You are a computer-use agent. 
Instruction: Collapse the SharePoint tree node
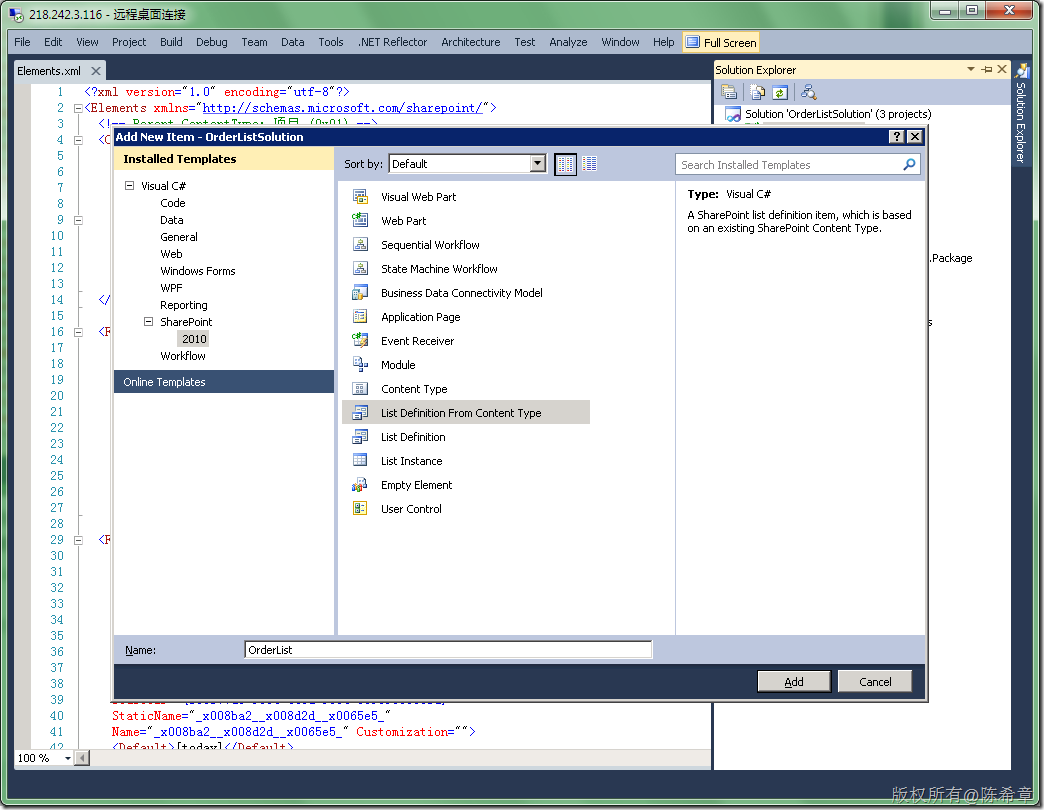148,321
